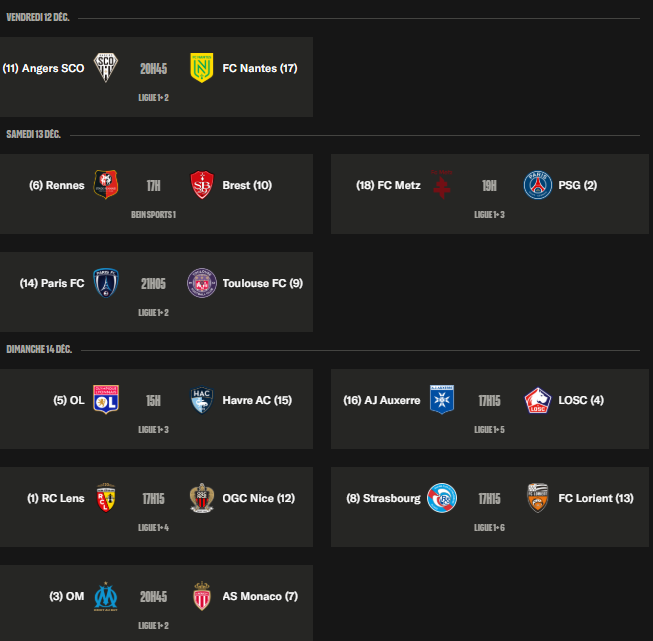This screenshot has height=641, width=653.
Task: Click the Olympique de Marseille logo
Action: [x=106, y=596]
